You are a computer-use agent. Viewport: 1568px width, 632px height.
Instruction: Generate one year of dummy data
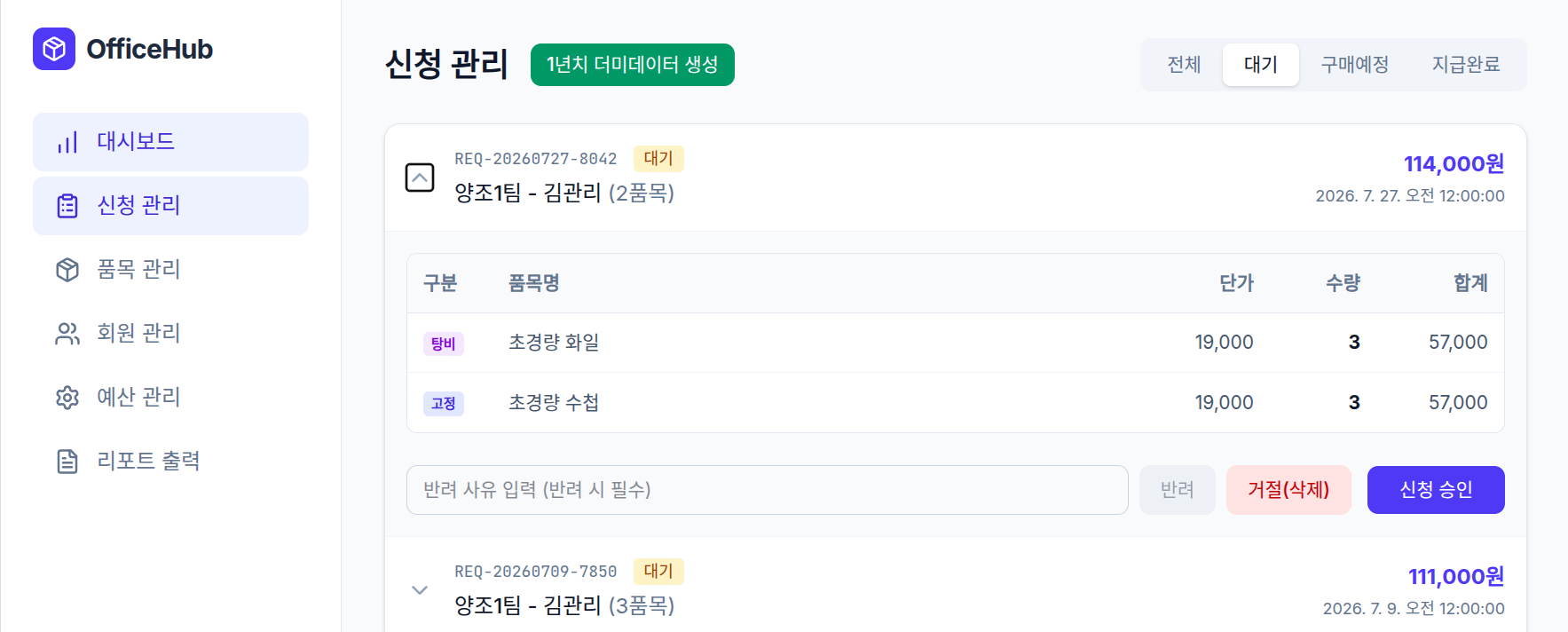pyautogui.click(x=632, y=65)
